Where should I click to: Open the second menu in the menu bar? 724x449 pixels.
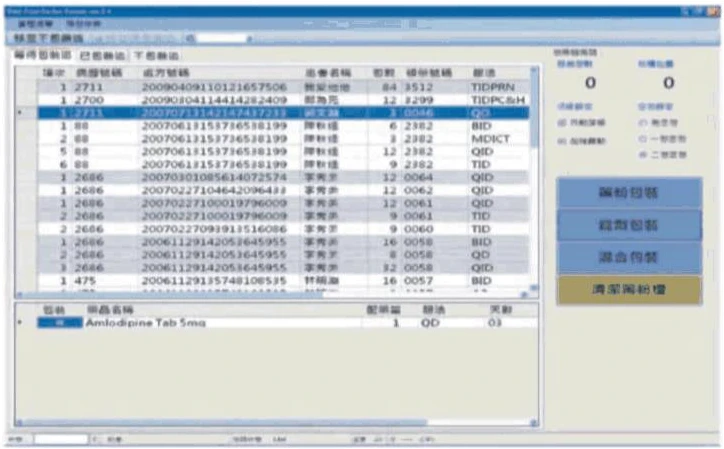click(x=84, y=24)
